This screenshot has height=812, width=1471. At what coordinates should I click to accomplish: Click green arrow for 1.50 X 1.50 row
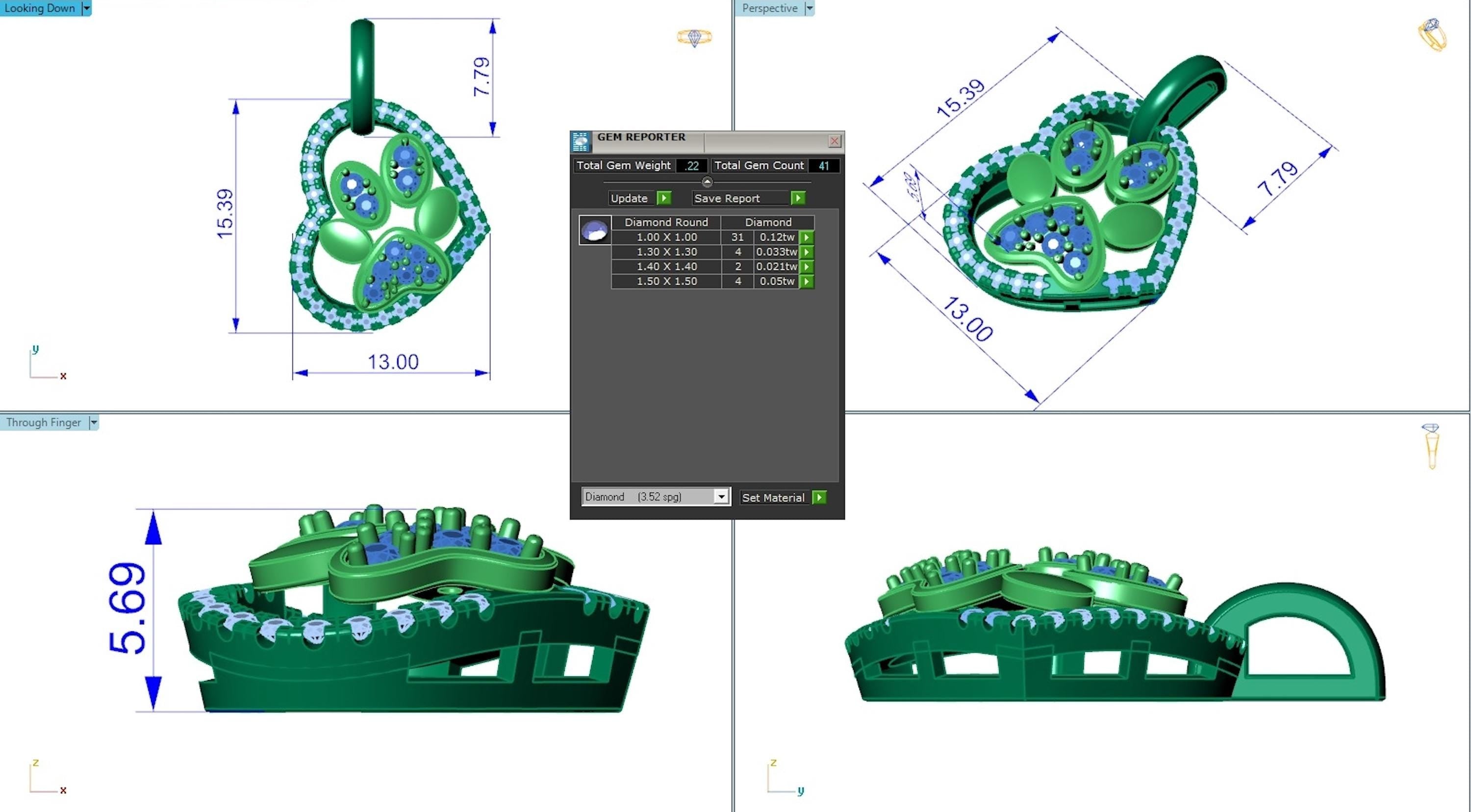[x=806, y=281]
